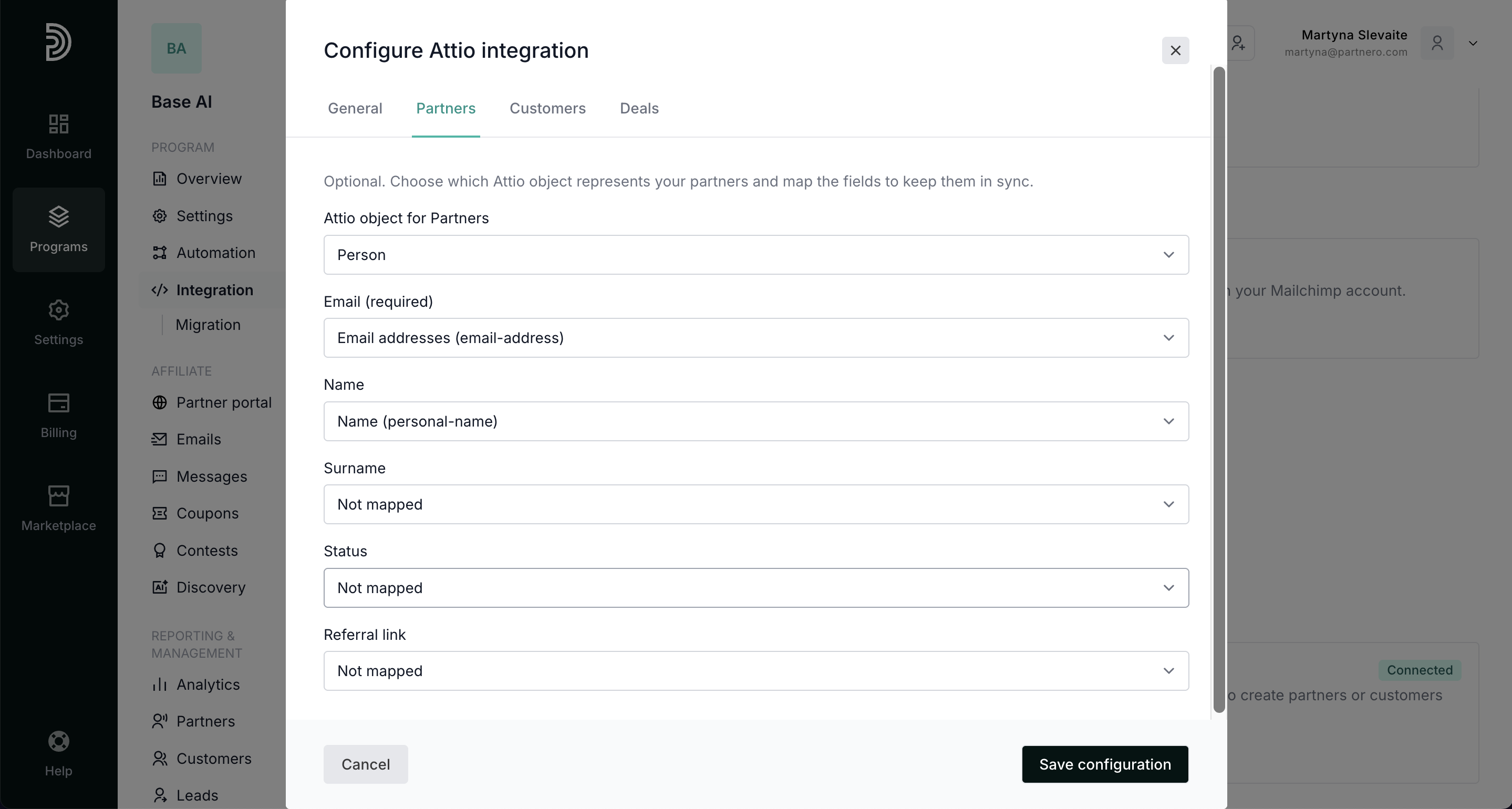Click the Save configuration button
The image size is (1512, 809).
click(x=1105, y=764)
